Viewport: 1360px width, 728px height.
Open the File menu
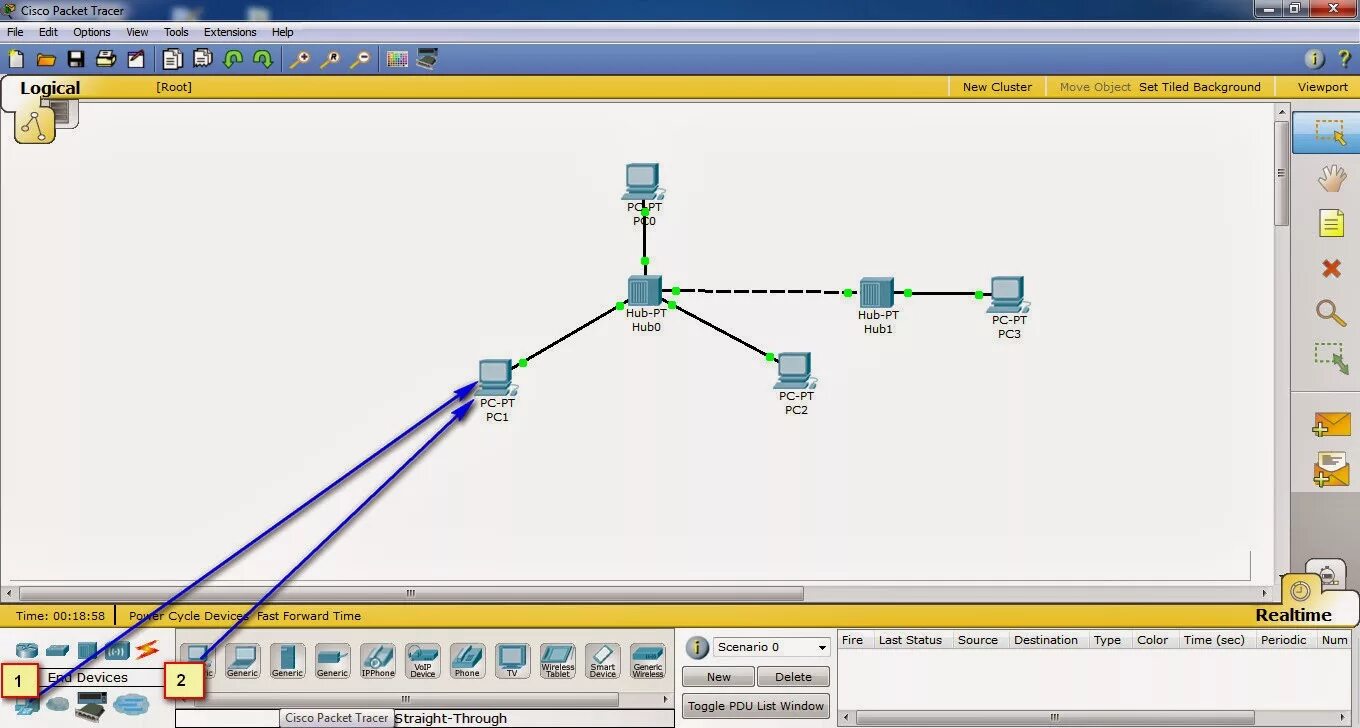click(15, 32)
